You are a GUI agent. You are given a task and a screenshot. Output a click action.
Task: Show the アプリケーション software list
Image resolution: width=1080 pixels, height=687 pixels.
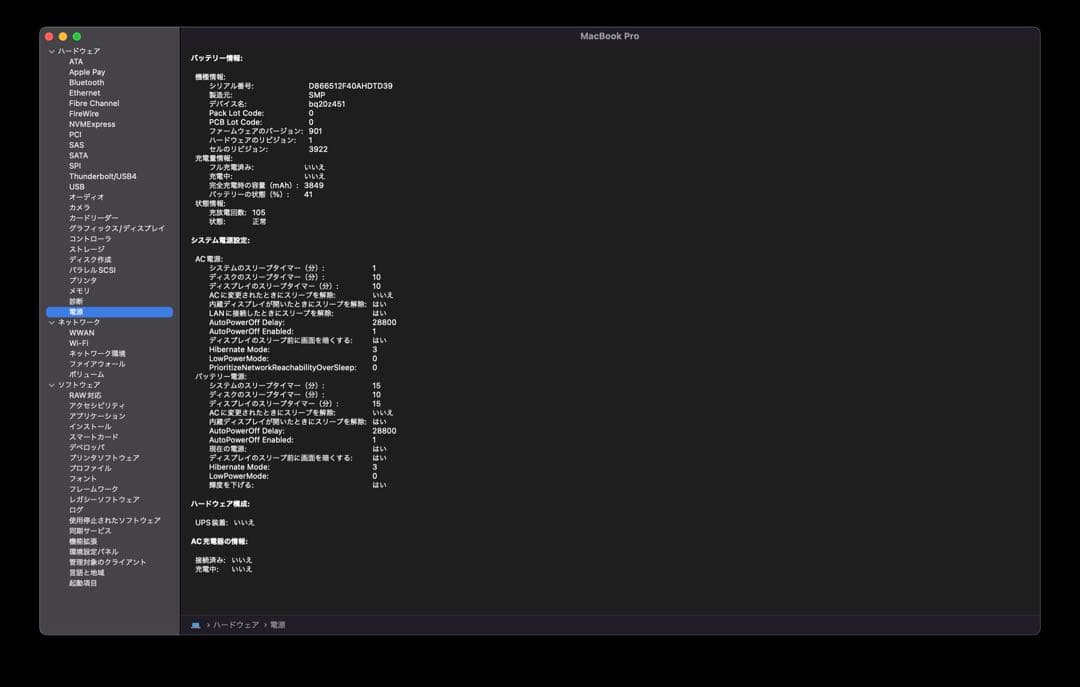(97, 416)
